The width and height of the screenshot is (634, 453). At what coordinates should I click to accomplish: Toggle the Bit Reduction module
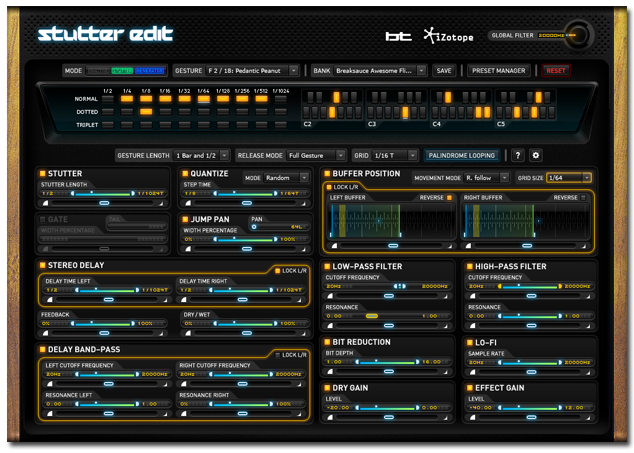[327, 342]
